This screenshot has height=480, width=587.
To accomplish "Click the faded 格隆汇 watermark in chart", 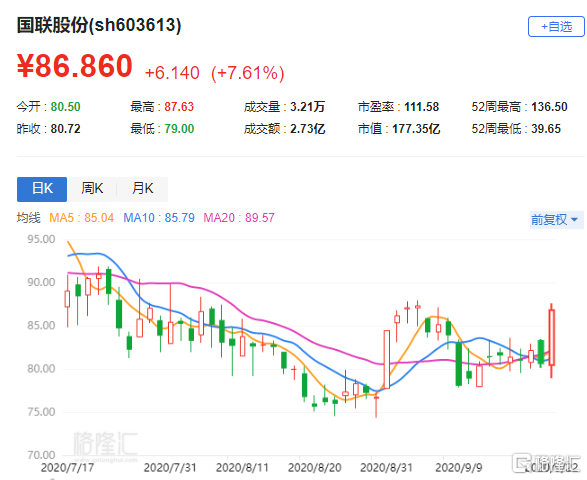I will point(106,445).
